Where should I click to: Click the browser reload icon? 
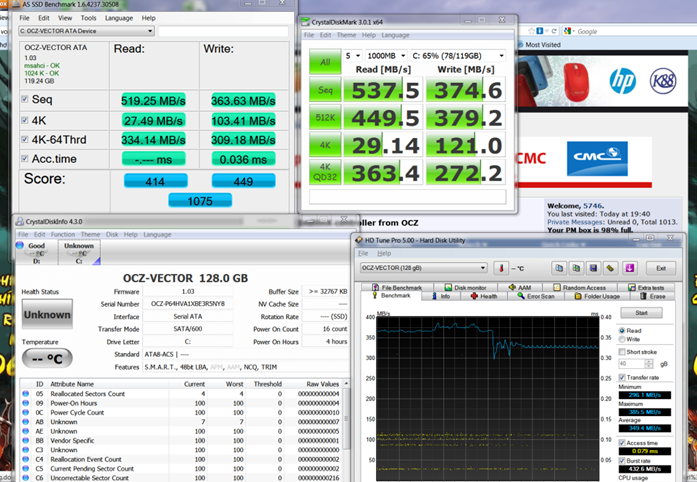tap(554, 31)
